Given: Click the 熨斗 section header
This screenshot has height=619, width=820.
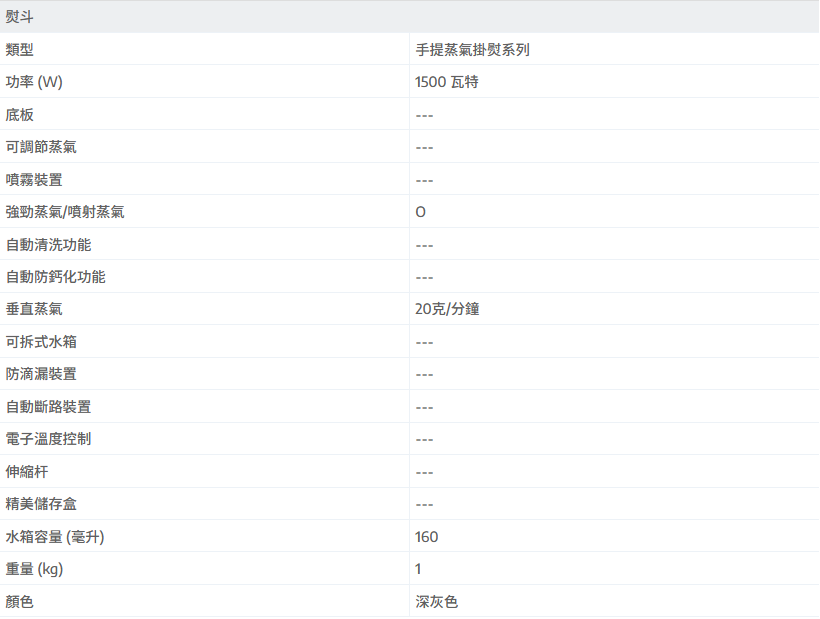Looking at the screenshot, I should tap(20, 17).
